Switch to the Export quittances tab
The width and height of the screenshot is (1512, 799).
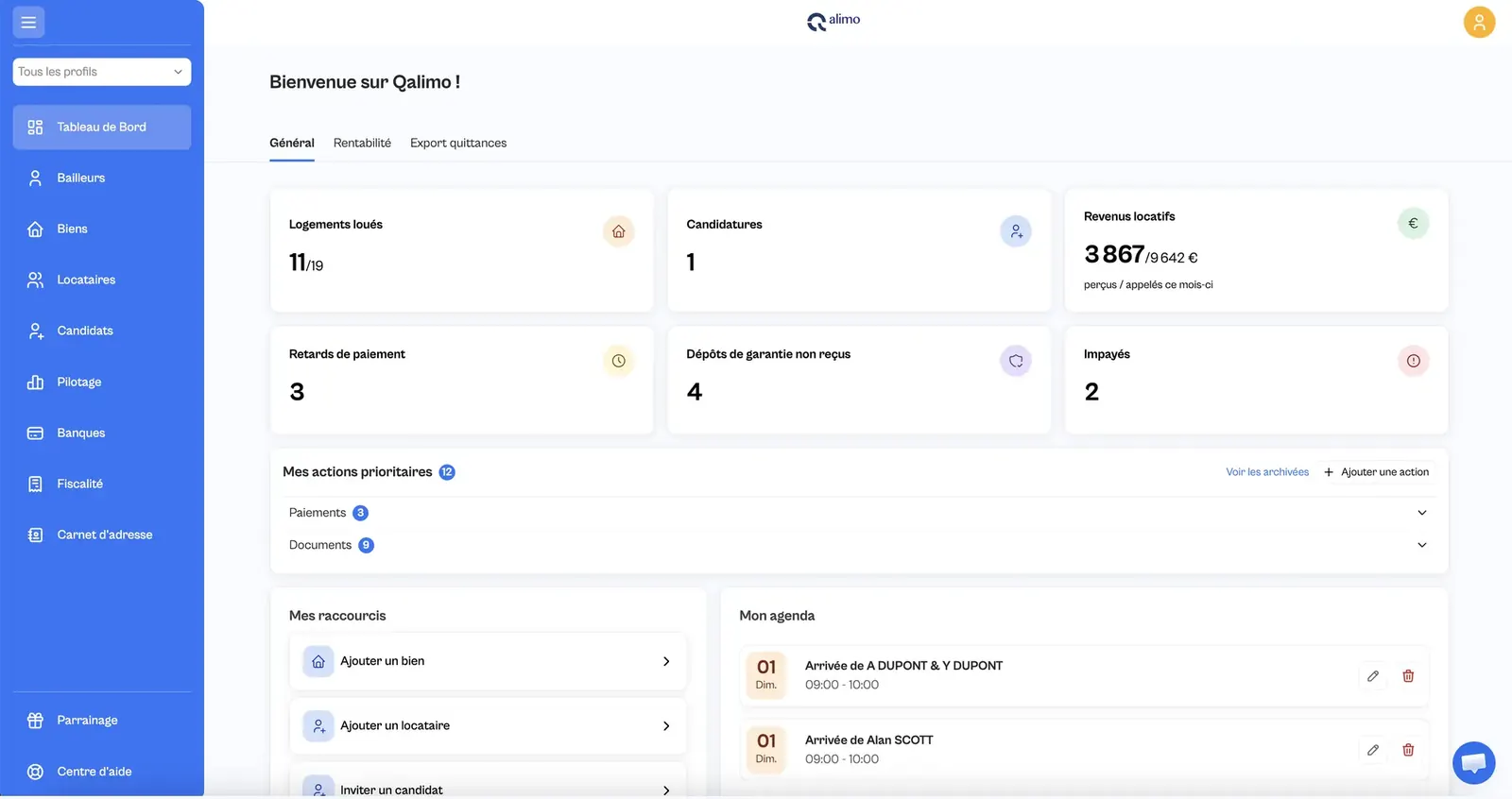[458, 144]
